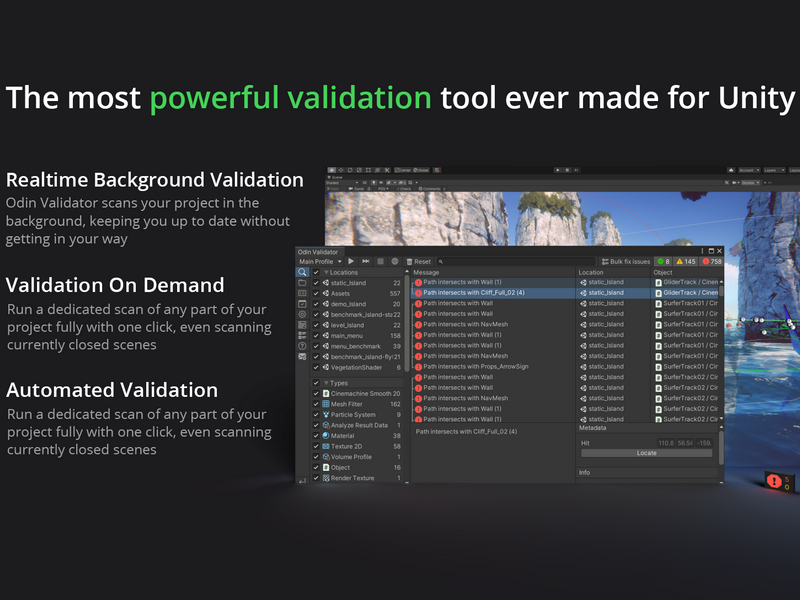Screen dimensions: 800x600
Task: Open the gear settings icon in Validator sidebar
Action: point(302,314)
